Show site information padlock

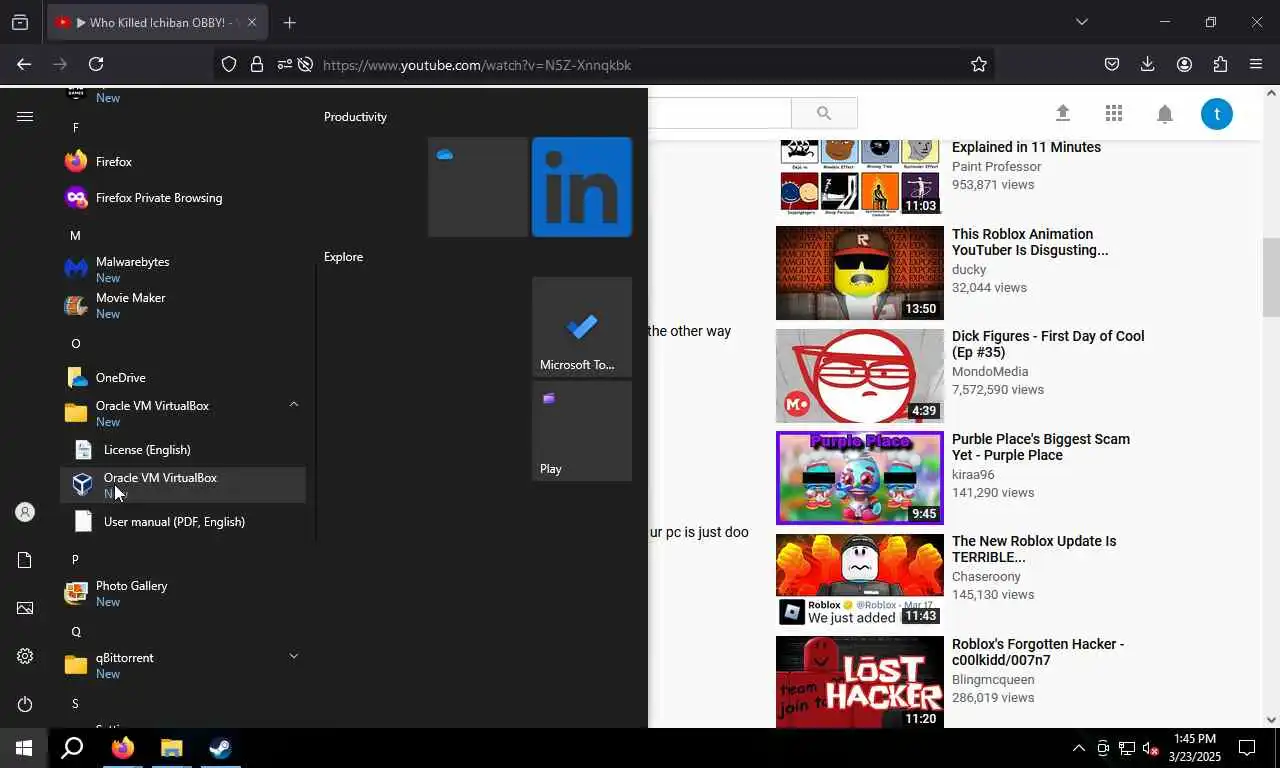[257, 64]
